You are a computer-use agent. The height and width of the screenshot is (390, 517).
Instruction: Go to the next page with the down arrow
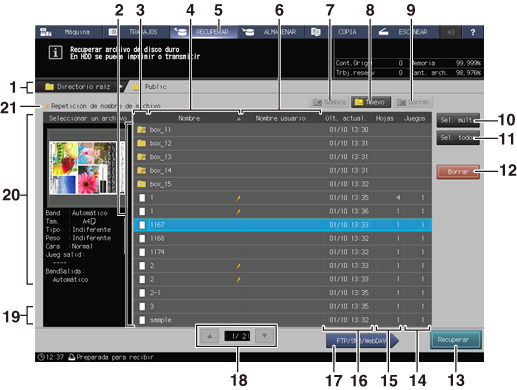click(264, 336)
